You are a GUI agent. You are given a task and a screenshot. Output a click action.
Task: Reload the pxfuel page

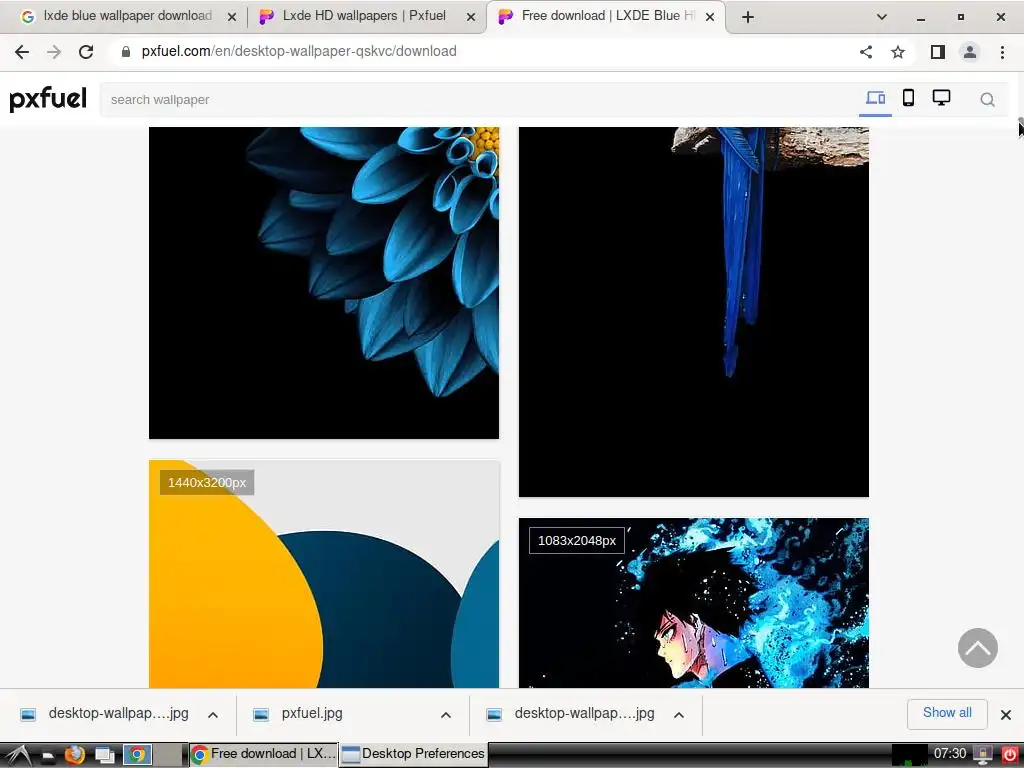click(86, 52)
